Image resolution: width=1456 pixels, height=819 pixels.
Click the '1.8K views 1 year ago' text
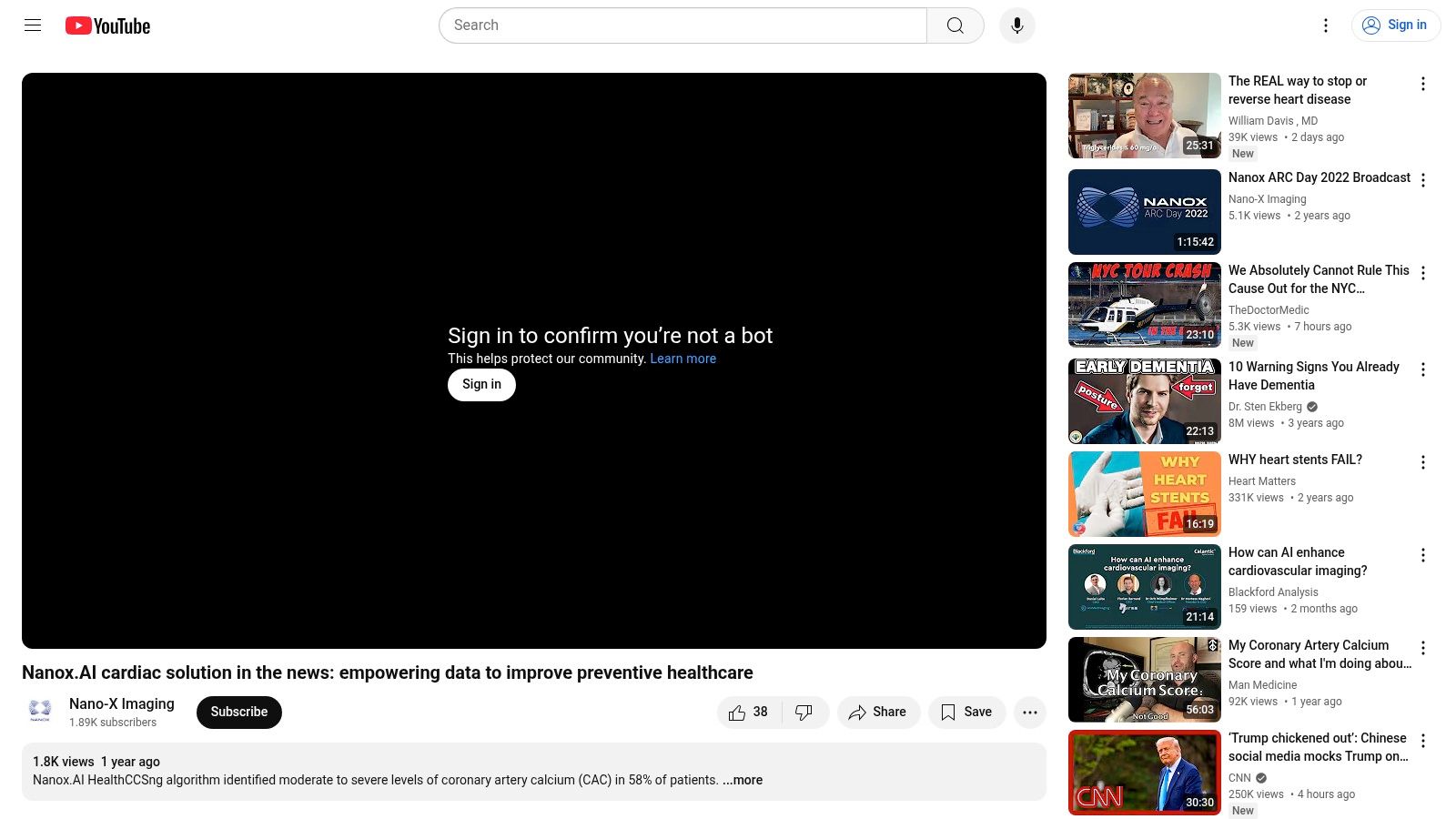tap(96, 762)
